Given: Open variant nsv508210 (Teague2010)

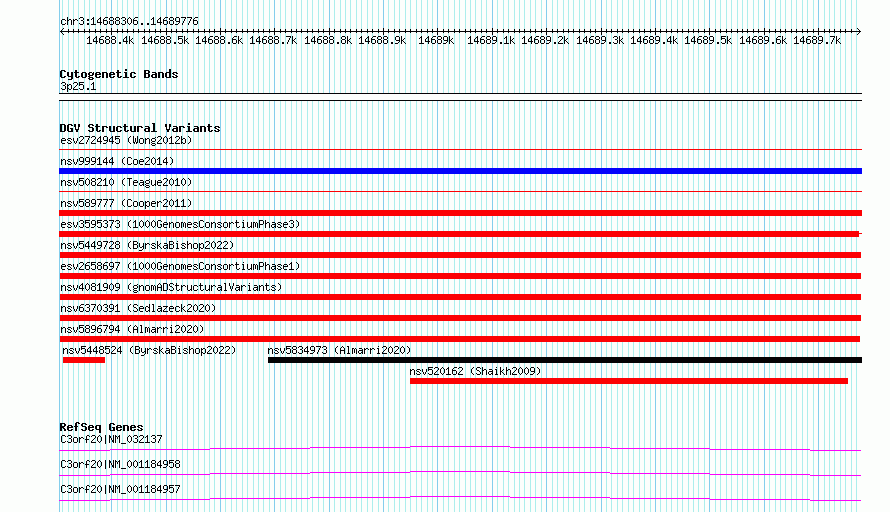Looking at the screenshot, I should point(126,182).
